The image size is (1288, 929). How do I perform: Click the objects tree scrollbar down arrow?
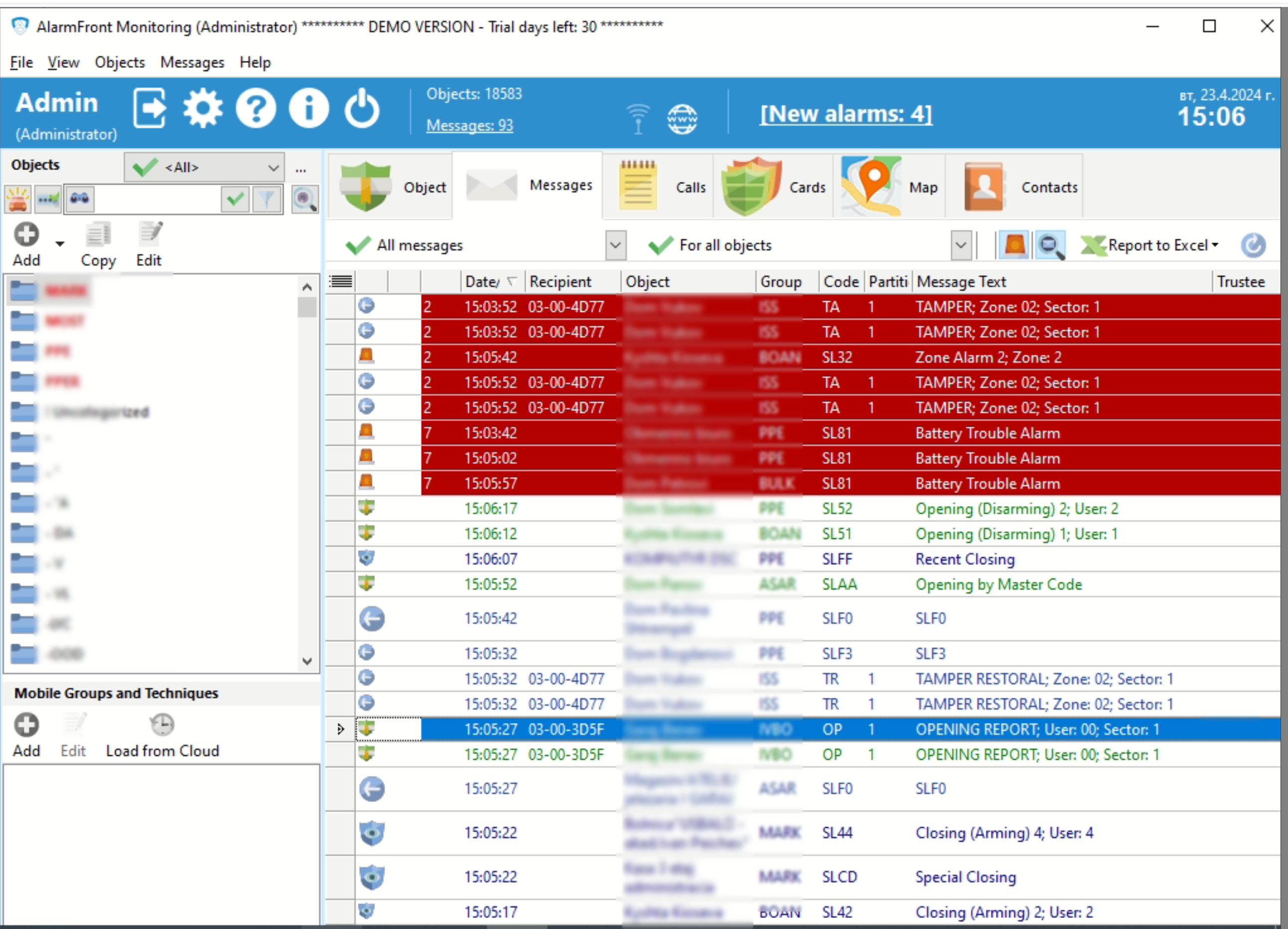click(x=307, y=662)
